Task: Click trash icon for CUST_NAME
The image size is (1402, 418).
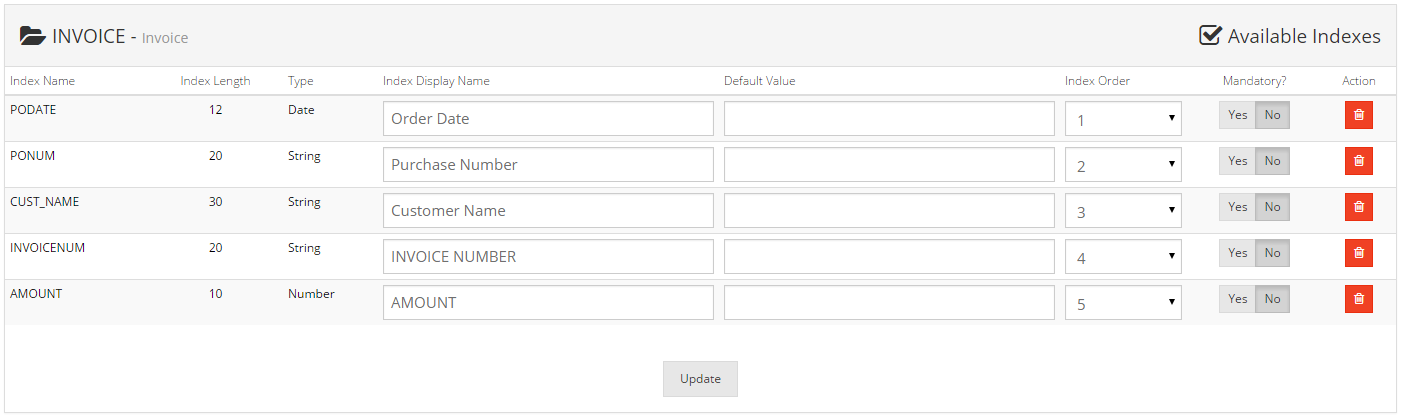Action: click(1358, 207)
